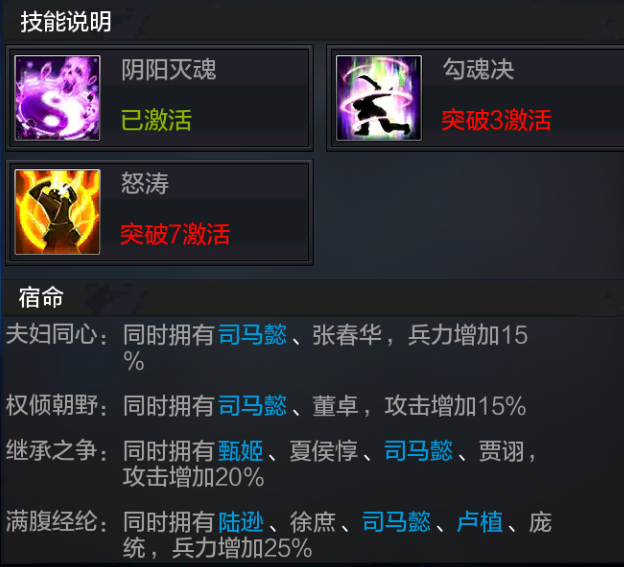Select the 勾魂决 skill name
This screenshot has height=567, width=624.
[478, 70]
